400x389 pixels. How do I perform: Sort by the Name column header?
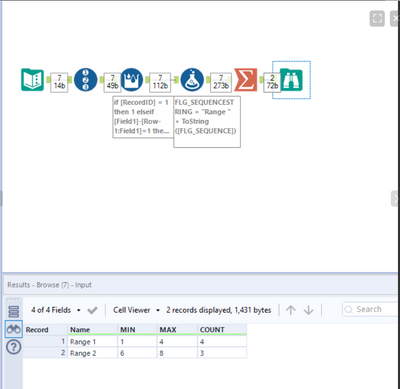(x=93, y=330)
